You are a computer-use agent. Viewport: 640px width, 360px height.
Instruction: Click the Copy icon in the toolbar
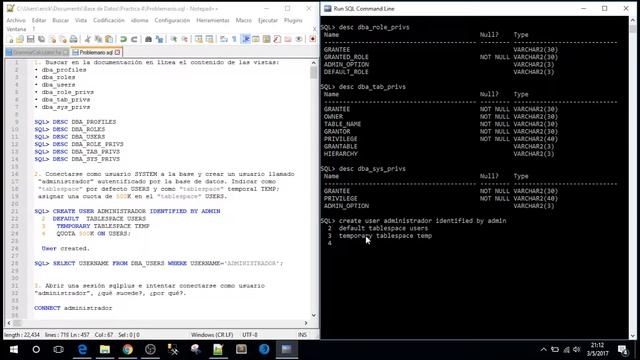coord(98,39)
